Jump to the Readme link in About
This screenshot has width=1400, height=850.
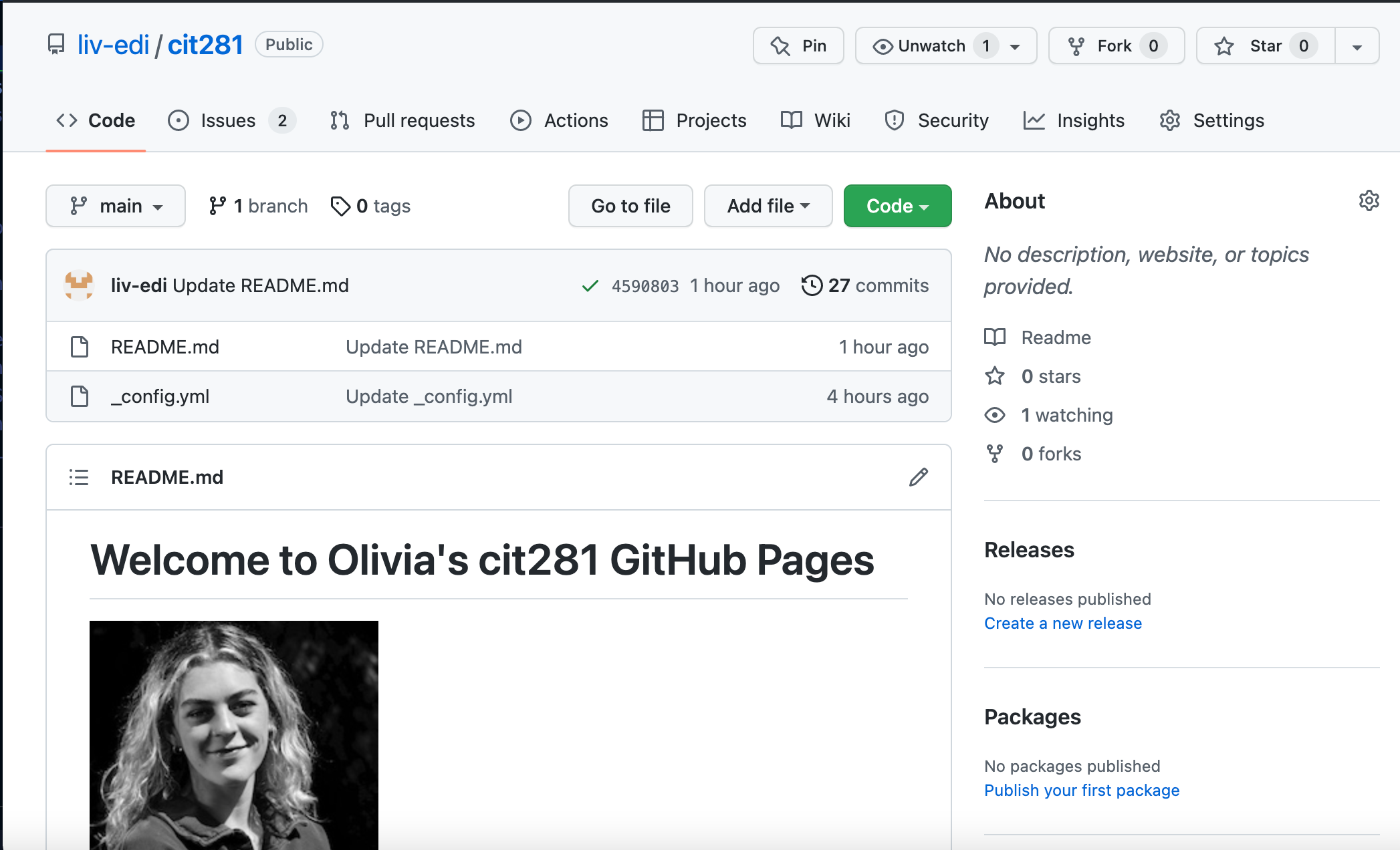click(1056, 337)
